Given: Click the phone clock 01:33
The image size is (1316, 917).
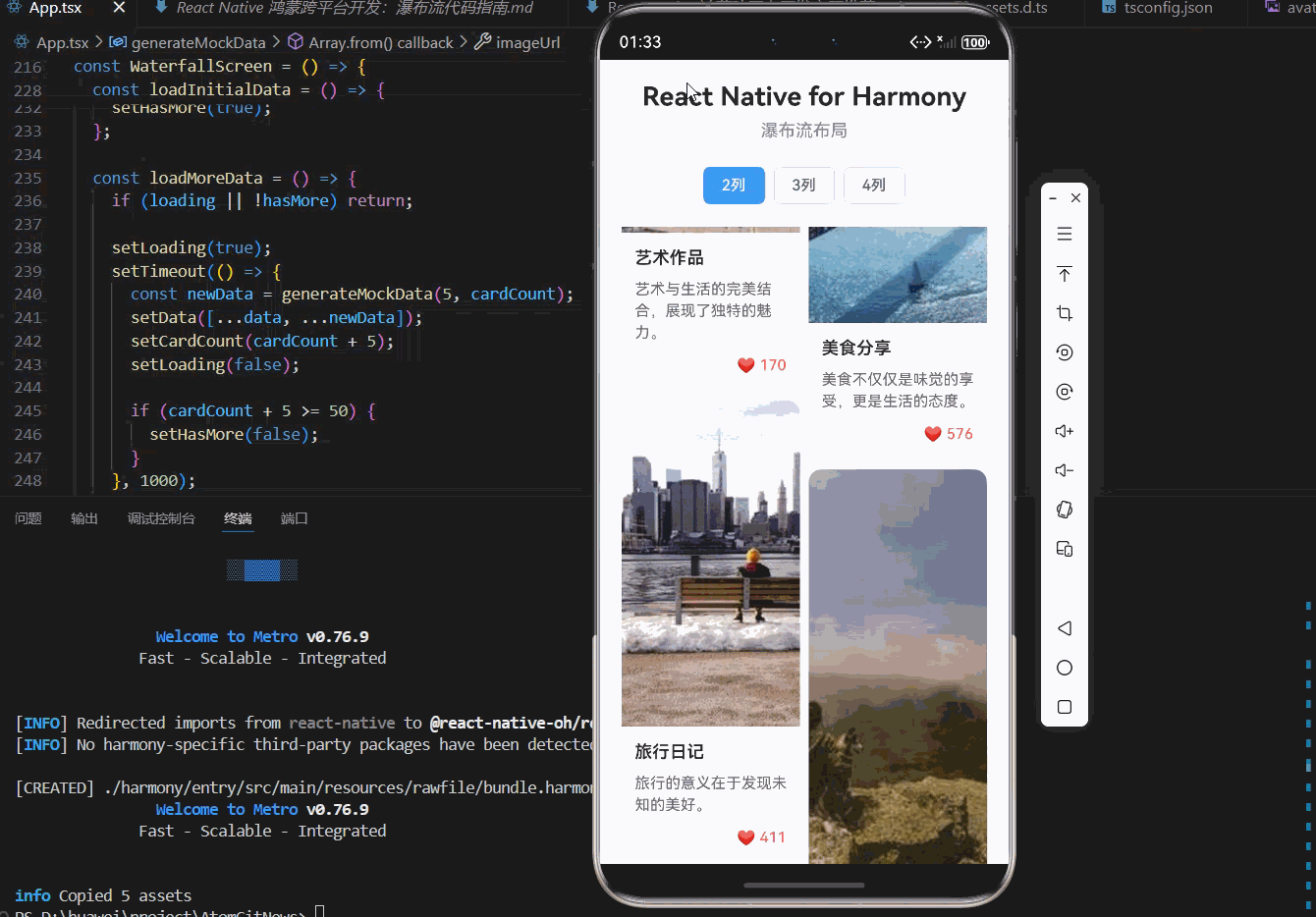Looking at the screenshot, I should click(640, 42).
